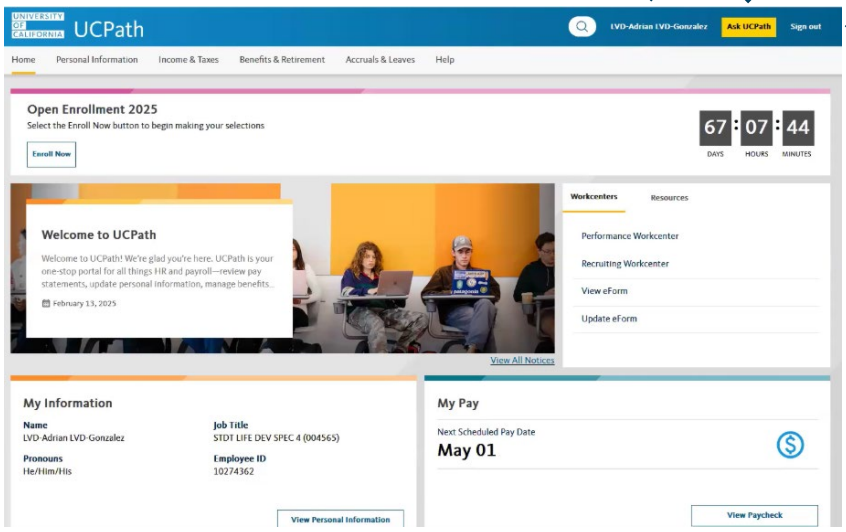
Task: Click the Ask UCPath button
Action: [748, 26]
